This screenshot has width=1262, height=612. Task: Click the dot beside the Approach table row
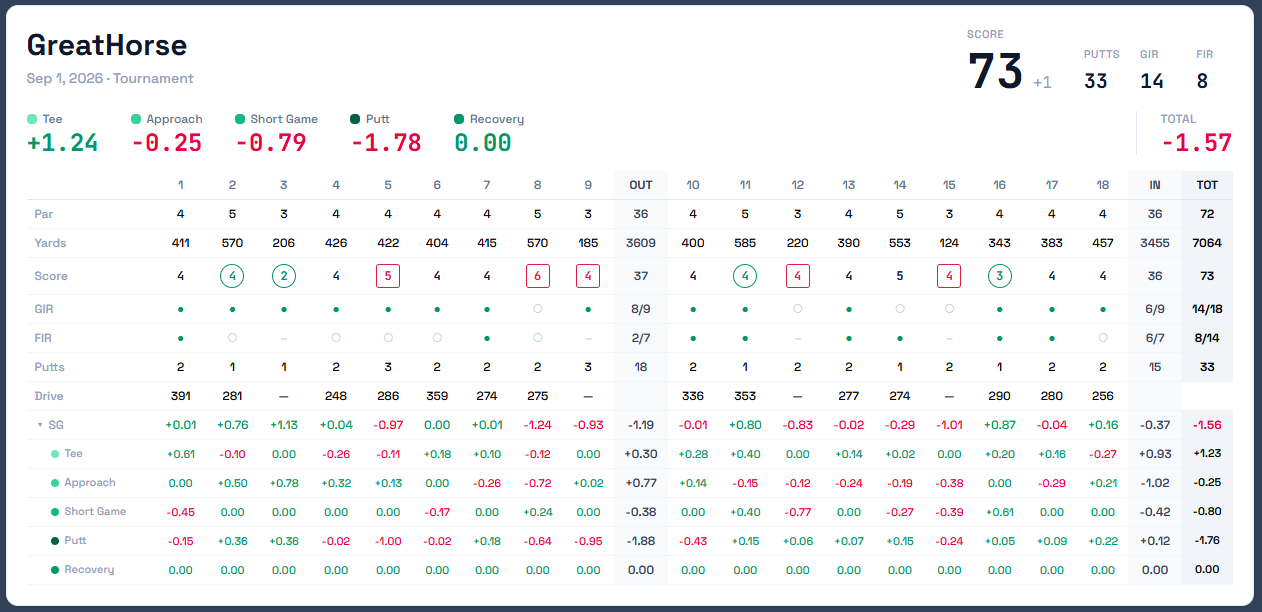[x=55, y=483]
